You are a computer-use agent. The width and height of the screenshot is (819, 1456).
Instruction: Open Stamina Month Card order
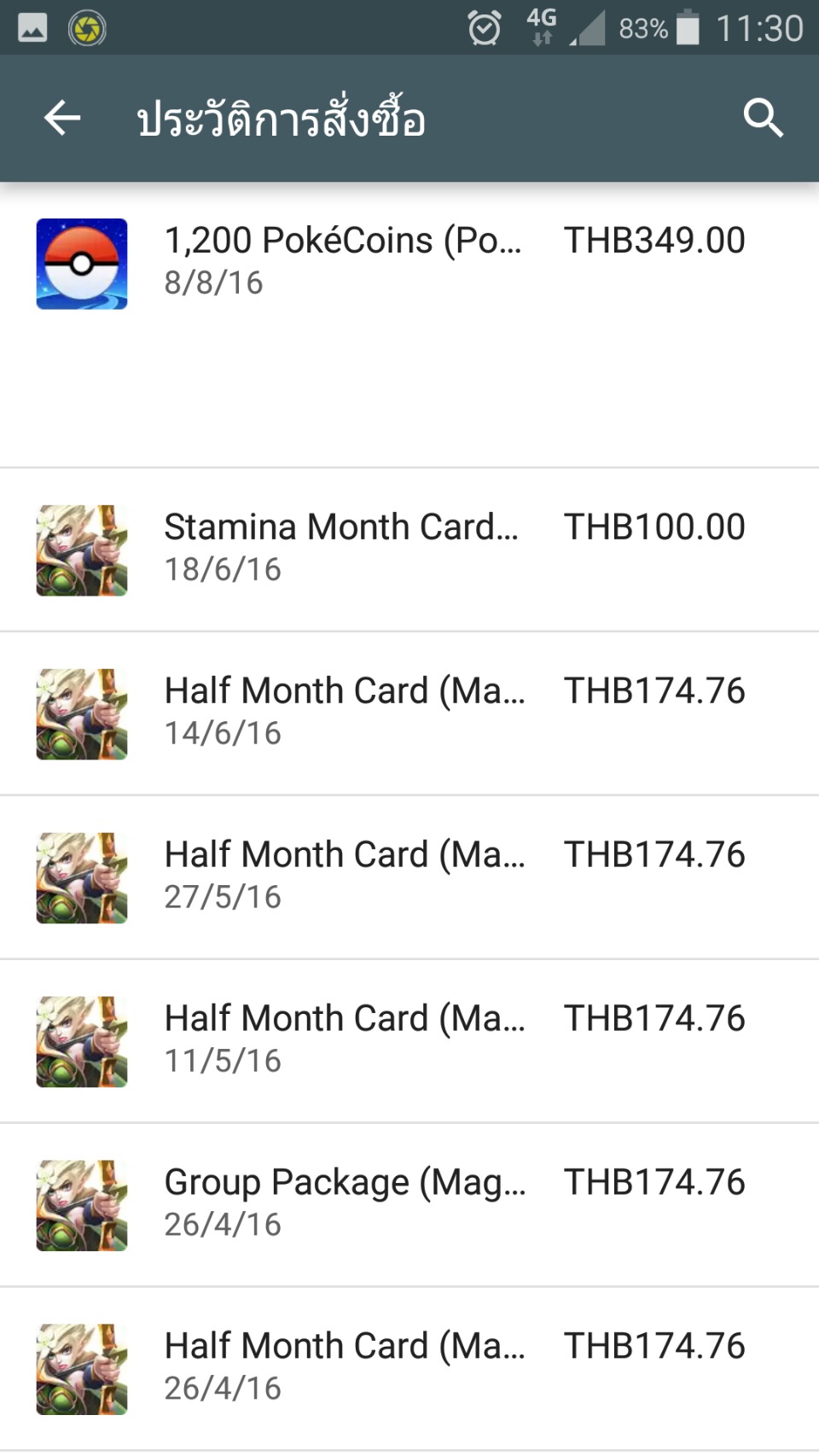coord(409,550)
